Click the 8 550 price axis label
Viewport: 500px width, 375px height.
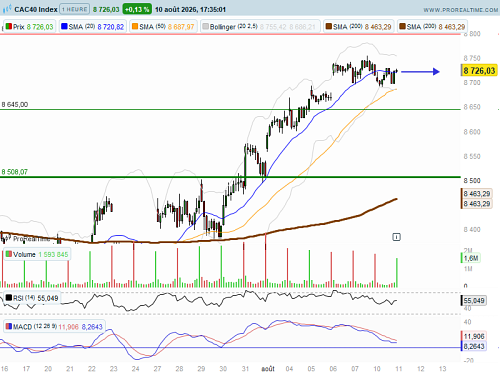[x=472, y=156]
